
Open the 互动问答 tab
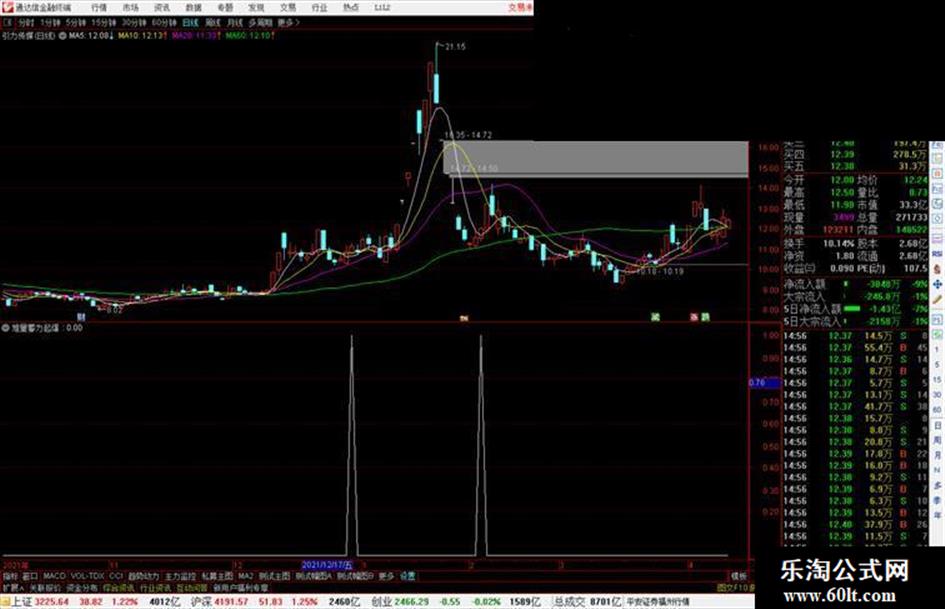point(192,587)
